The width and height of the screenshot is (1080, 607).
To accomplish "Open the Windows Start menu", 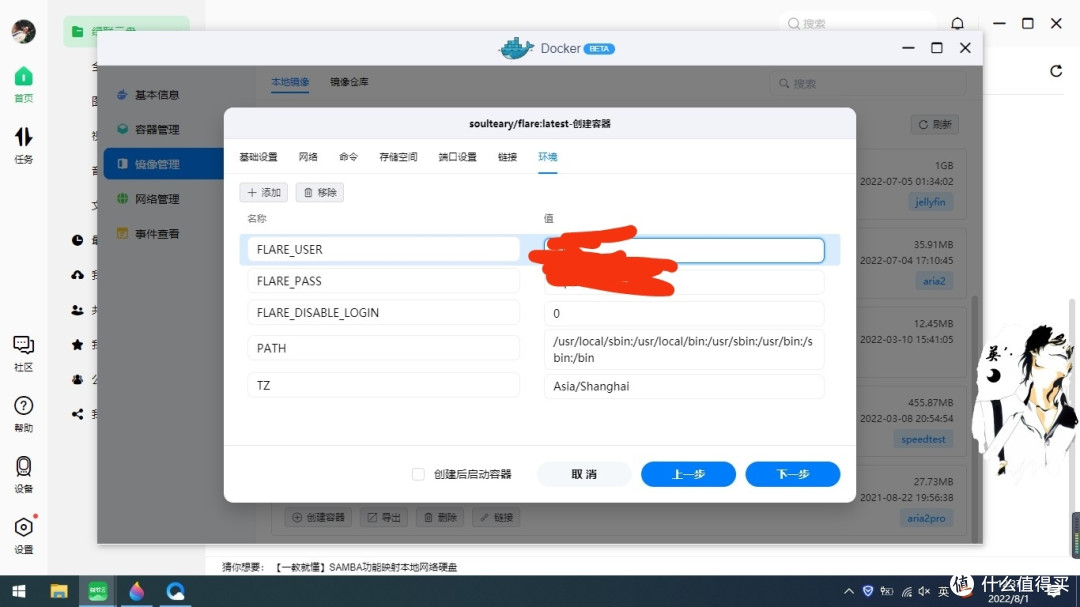I will (19, 591).
